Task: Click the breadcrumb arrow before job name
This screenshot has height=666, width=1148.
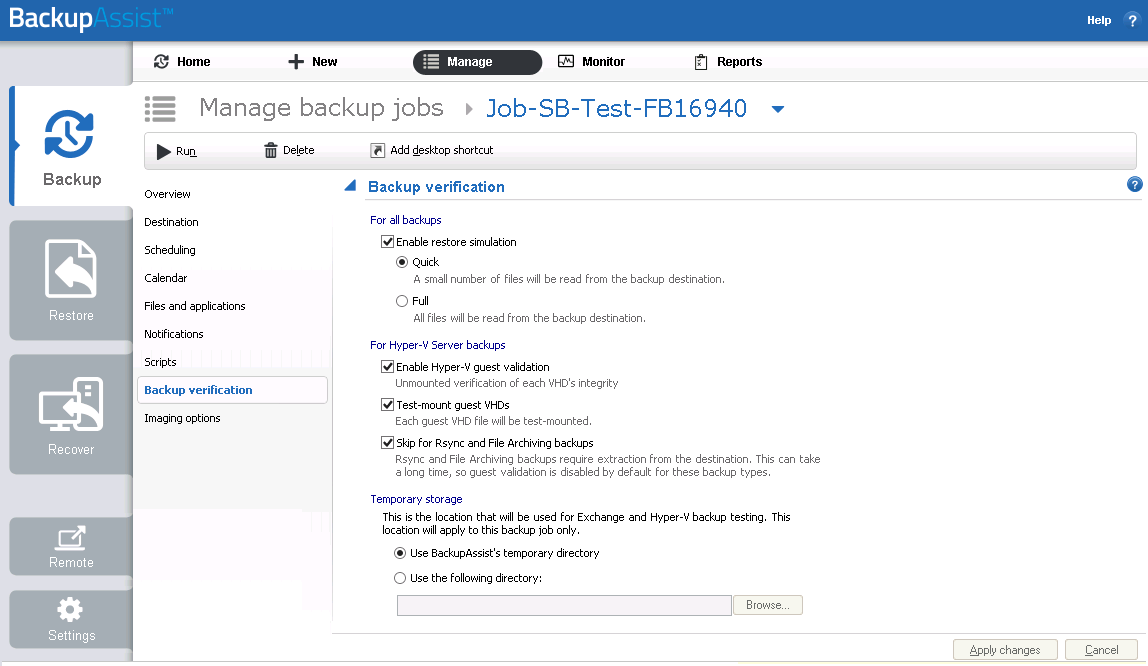Action: [x=469, y=109]
